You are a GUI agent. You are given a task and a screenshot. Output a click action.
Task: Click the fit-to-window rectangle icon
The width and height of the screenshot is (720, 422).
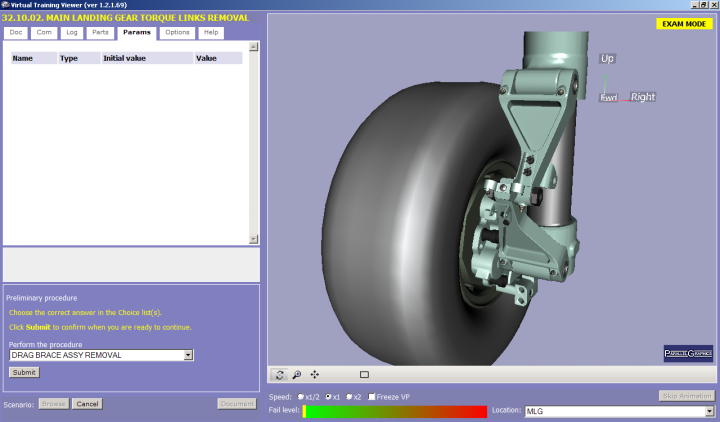click(x=364, y=374)
